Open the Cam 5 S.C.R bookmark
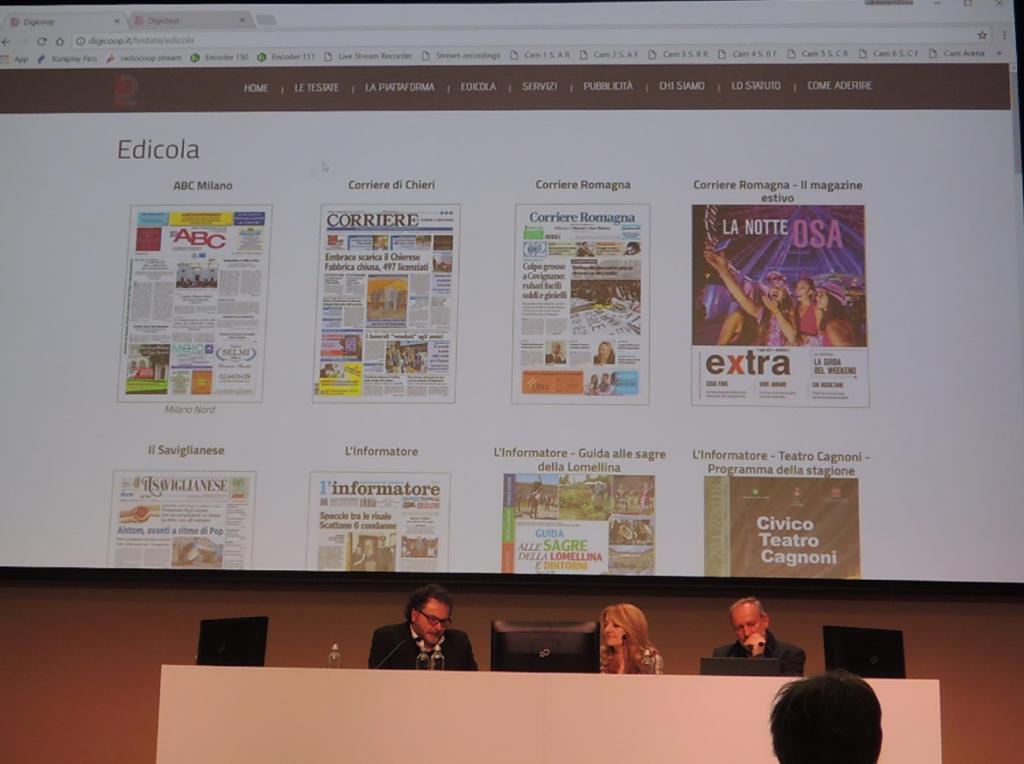 pos(818,54)
